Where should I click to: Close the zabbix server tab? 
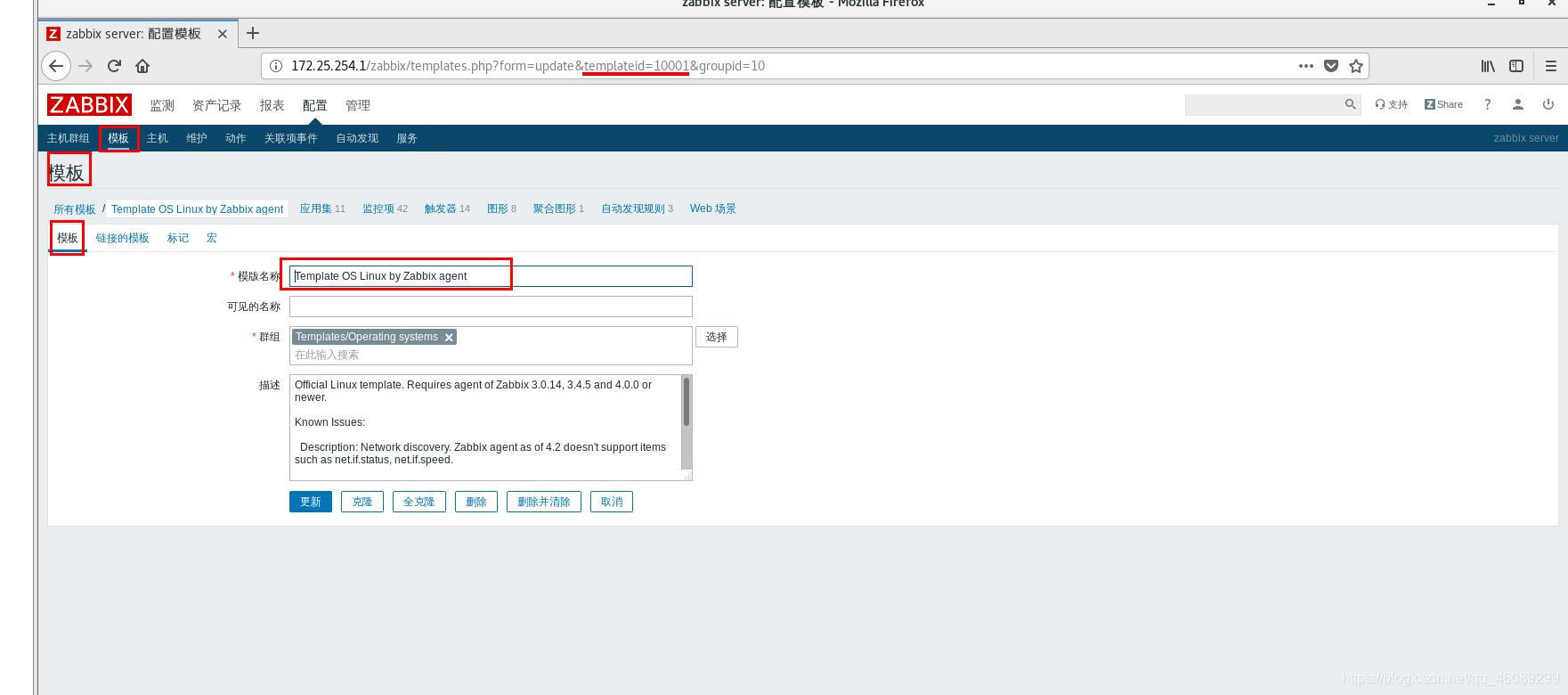pos(223,34)
